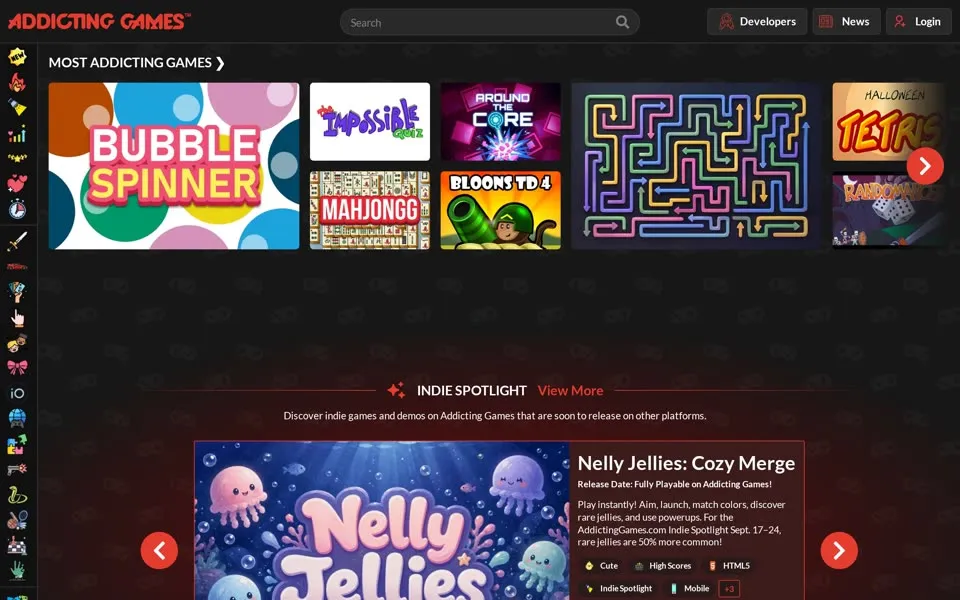Click the globe with gamepad icon
Viewport: 960px width, 600px height.
pyautogui.click(x=17, y=418)
